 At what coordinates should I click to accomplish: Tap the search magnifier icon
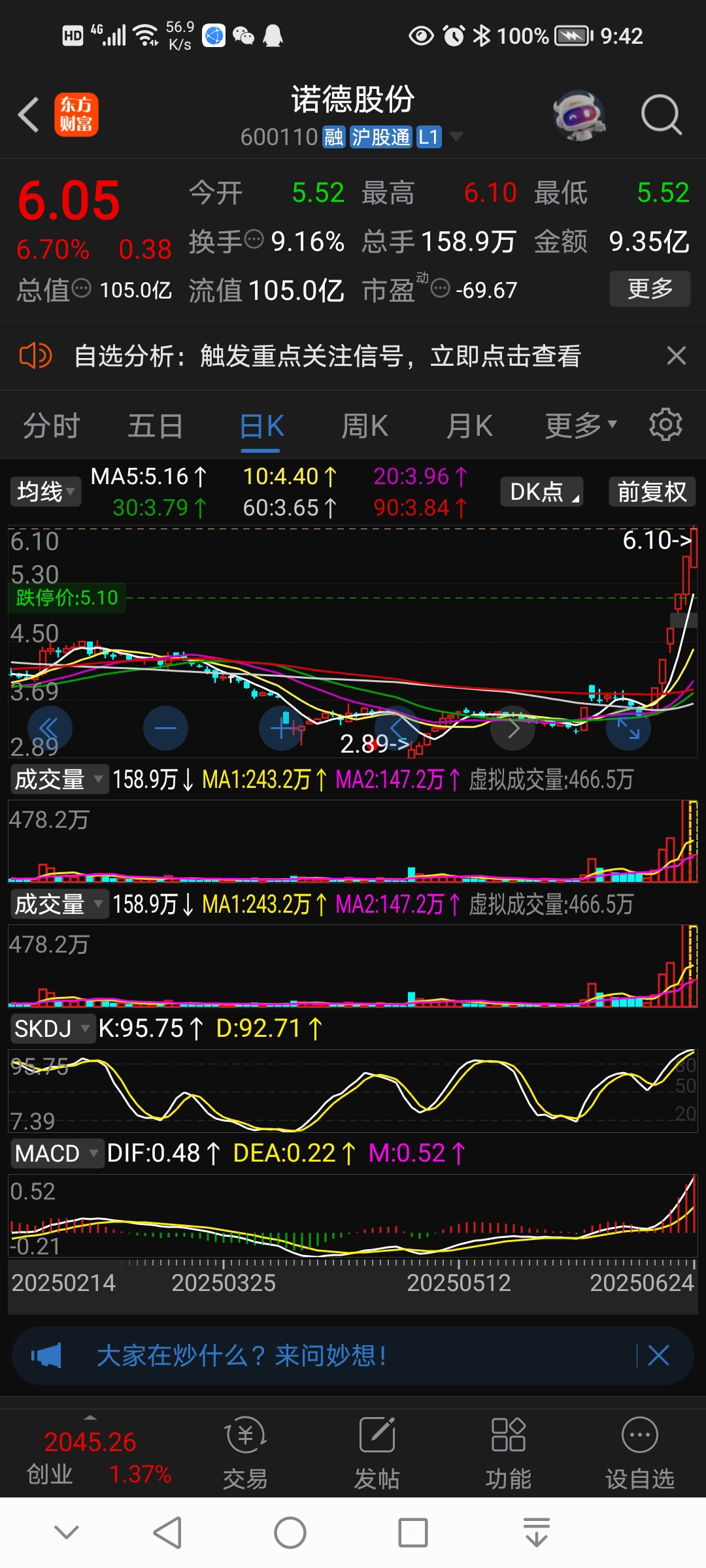tap(662, 115)
